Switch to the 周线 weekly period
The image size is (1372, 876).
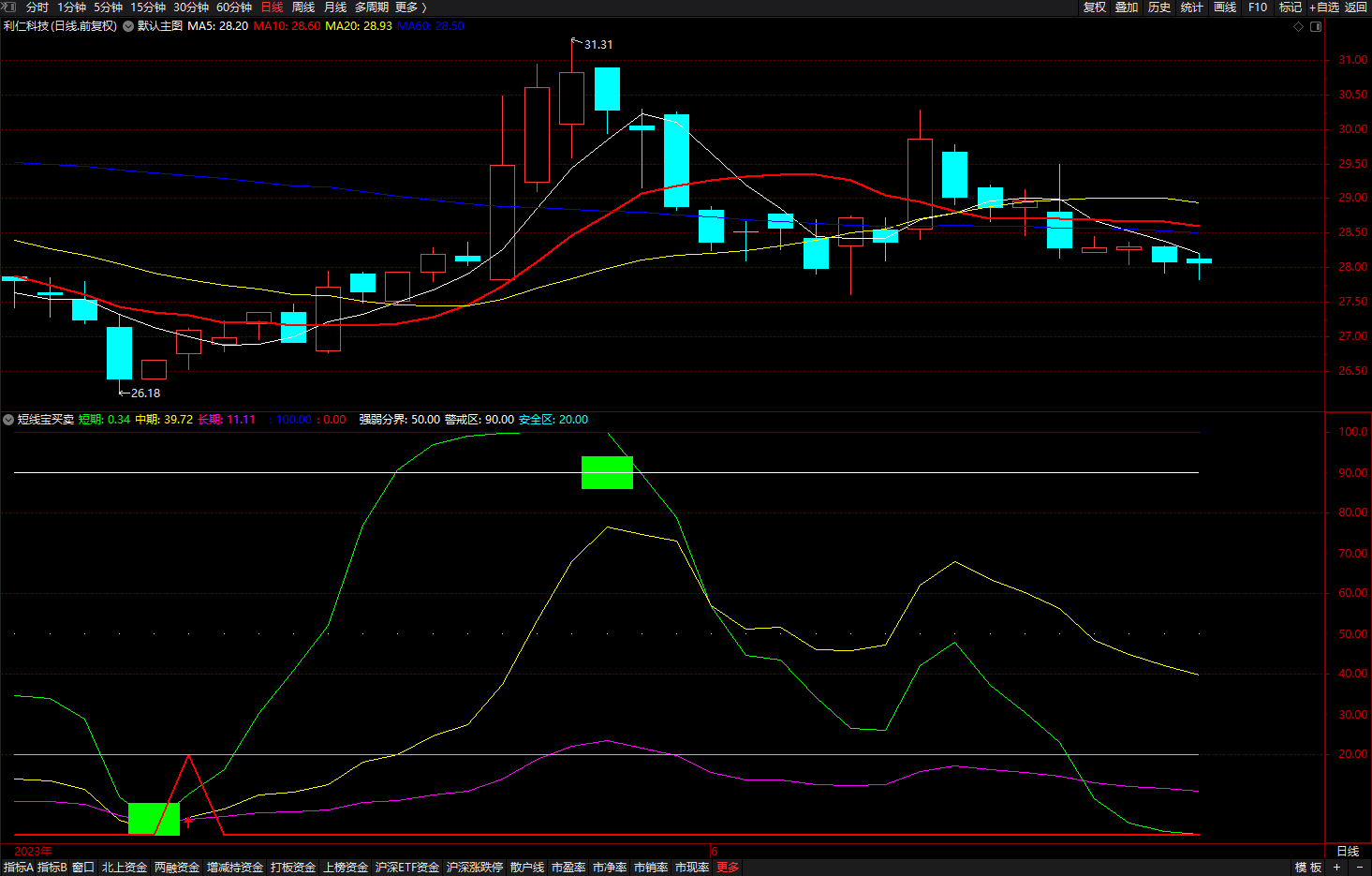pyautogui.click(x=303, y=7)
